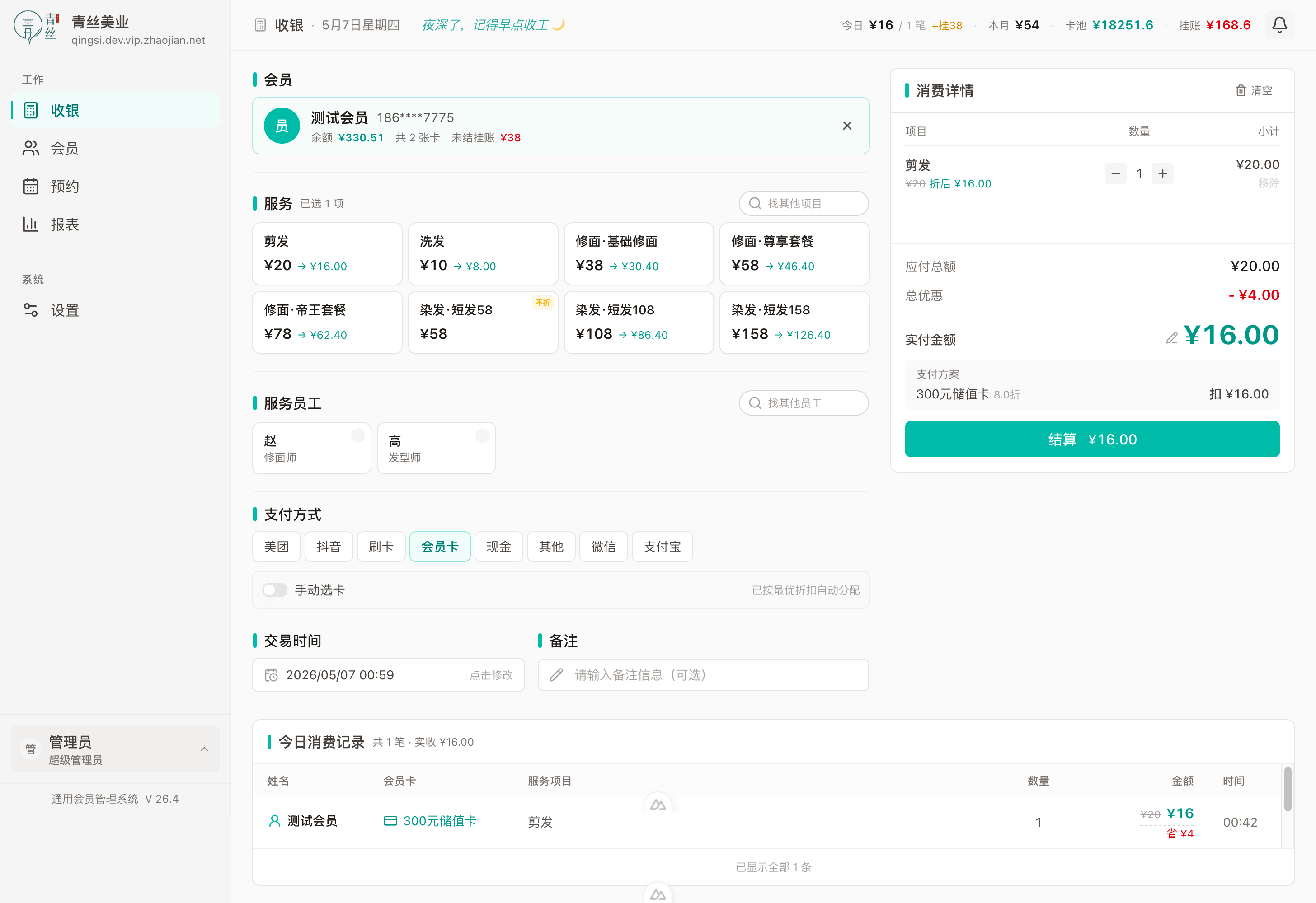Add 洗发 service card
The width and height of the screenshot is (1316, 903).
(483, 253)
